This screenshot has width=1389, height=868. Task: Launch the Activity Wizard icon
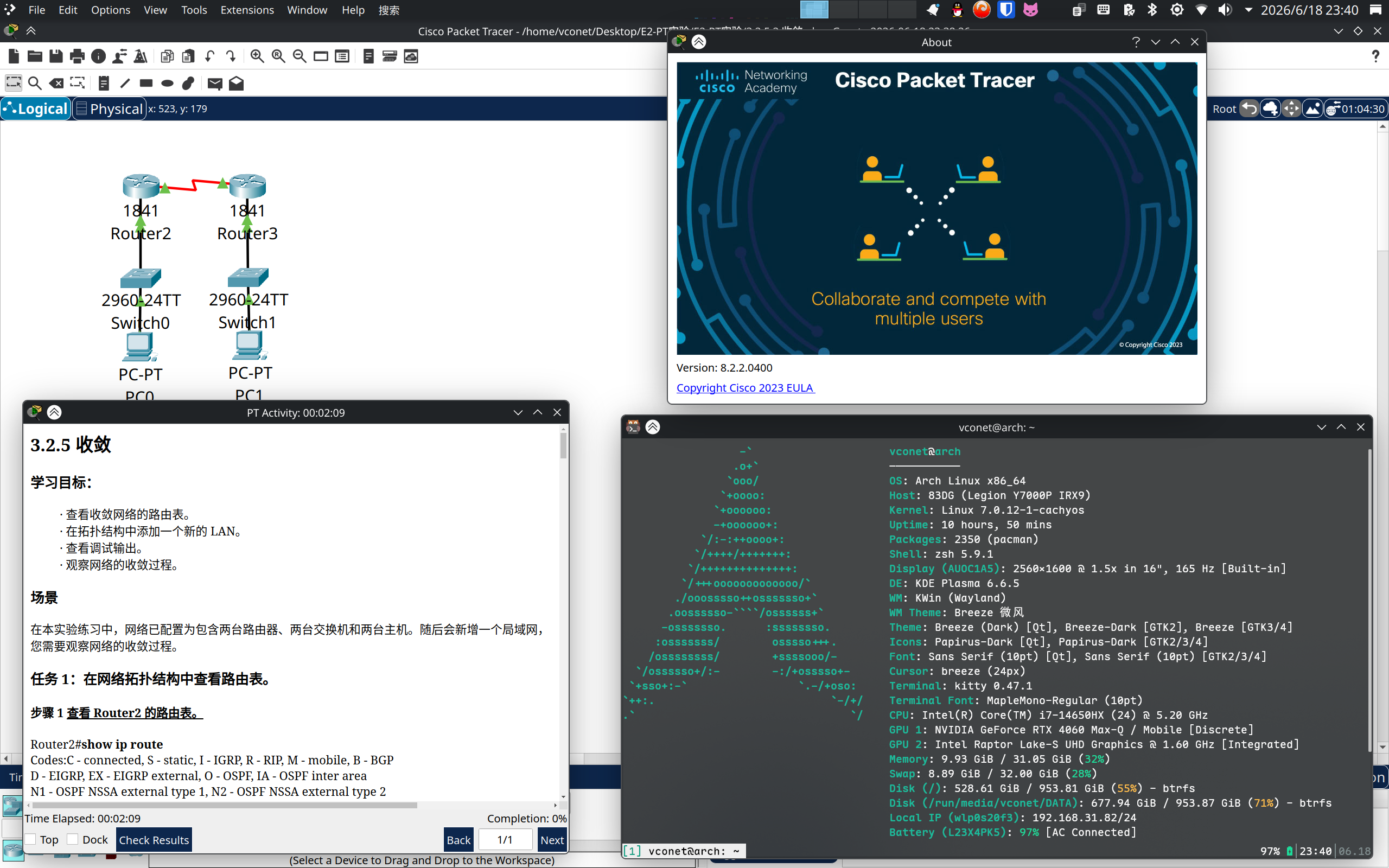[141, 56]
